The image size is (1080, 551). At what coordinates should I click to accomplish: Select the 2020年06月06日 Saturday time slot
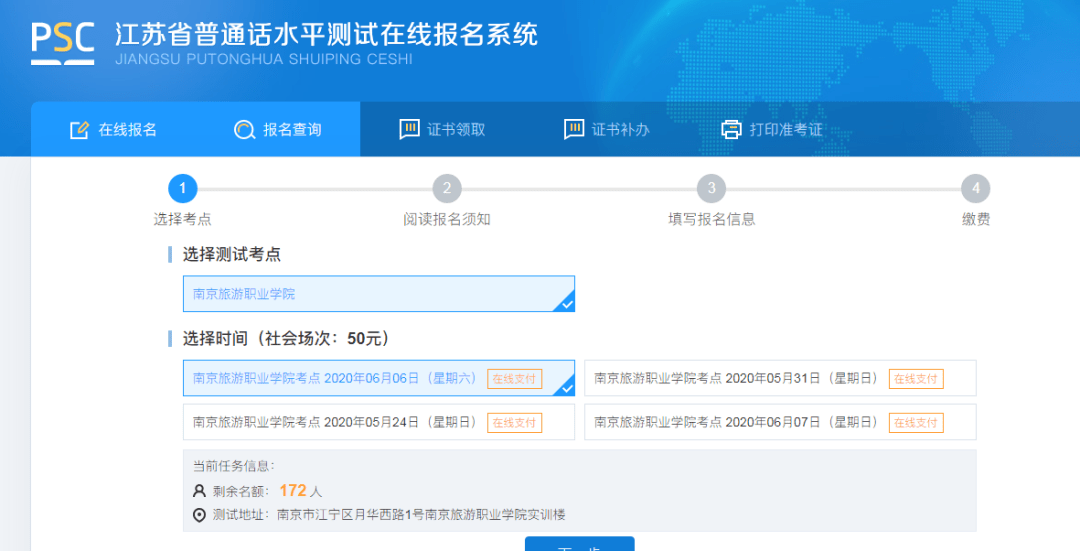pos(379,378)
